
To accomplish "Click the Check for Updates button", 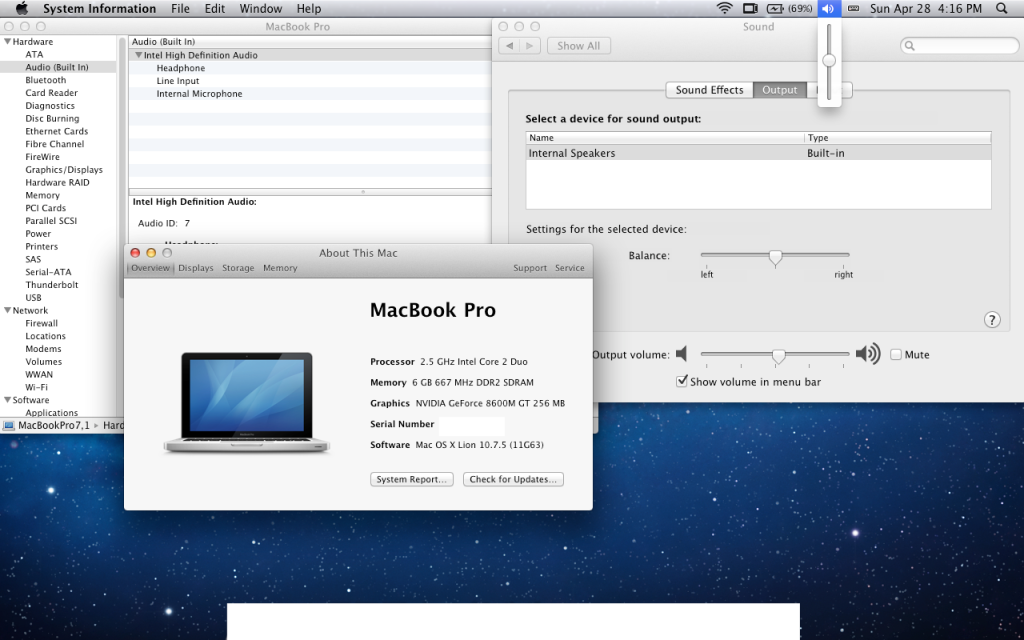I will click(513, 479).
